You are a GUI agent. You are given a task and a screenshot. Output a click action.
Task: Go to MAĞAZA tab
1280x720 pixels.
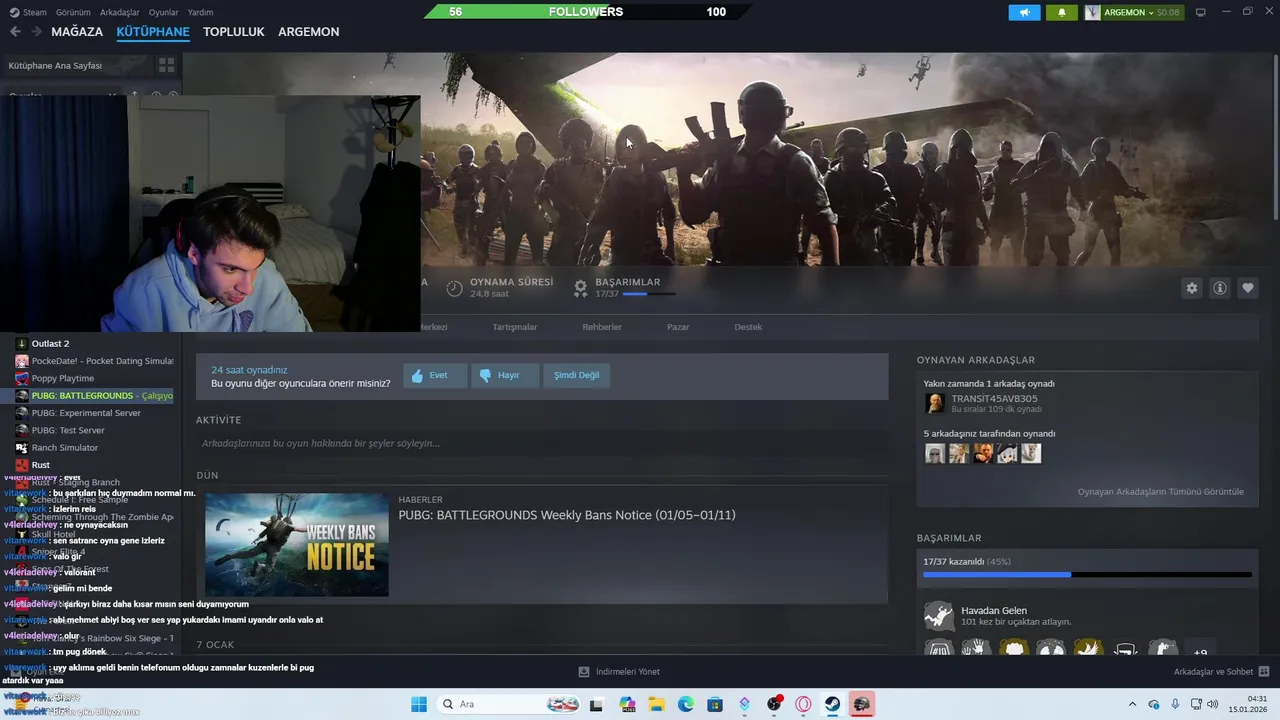(x=77, y=32)
